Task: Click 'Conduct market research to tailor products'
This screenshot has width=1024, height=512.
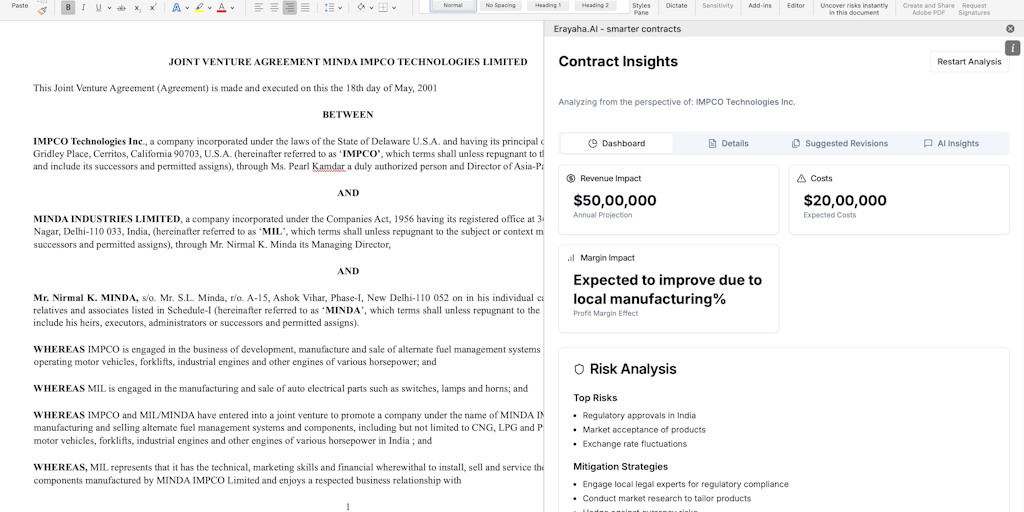Action: 667,499
